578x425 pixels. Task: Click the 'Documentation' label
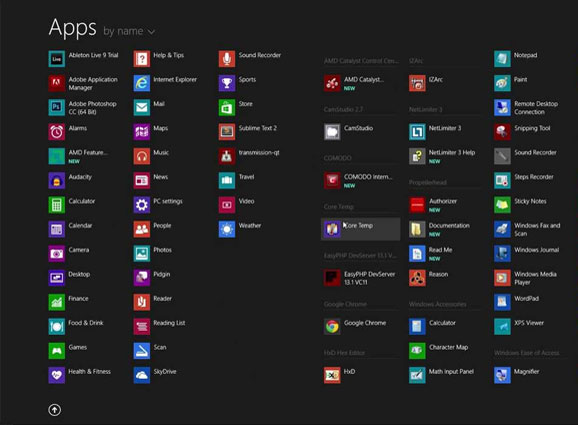(449, 226)
